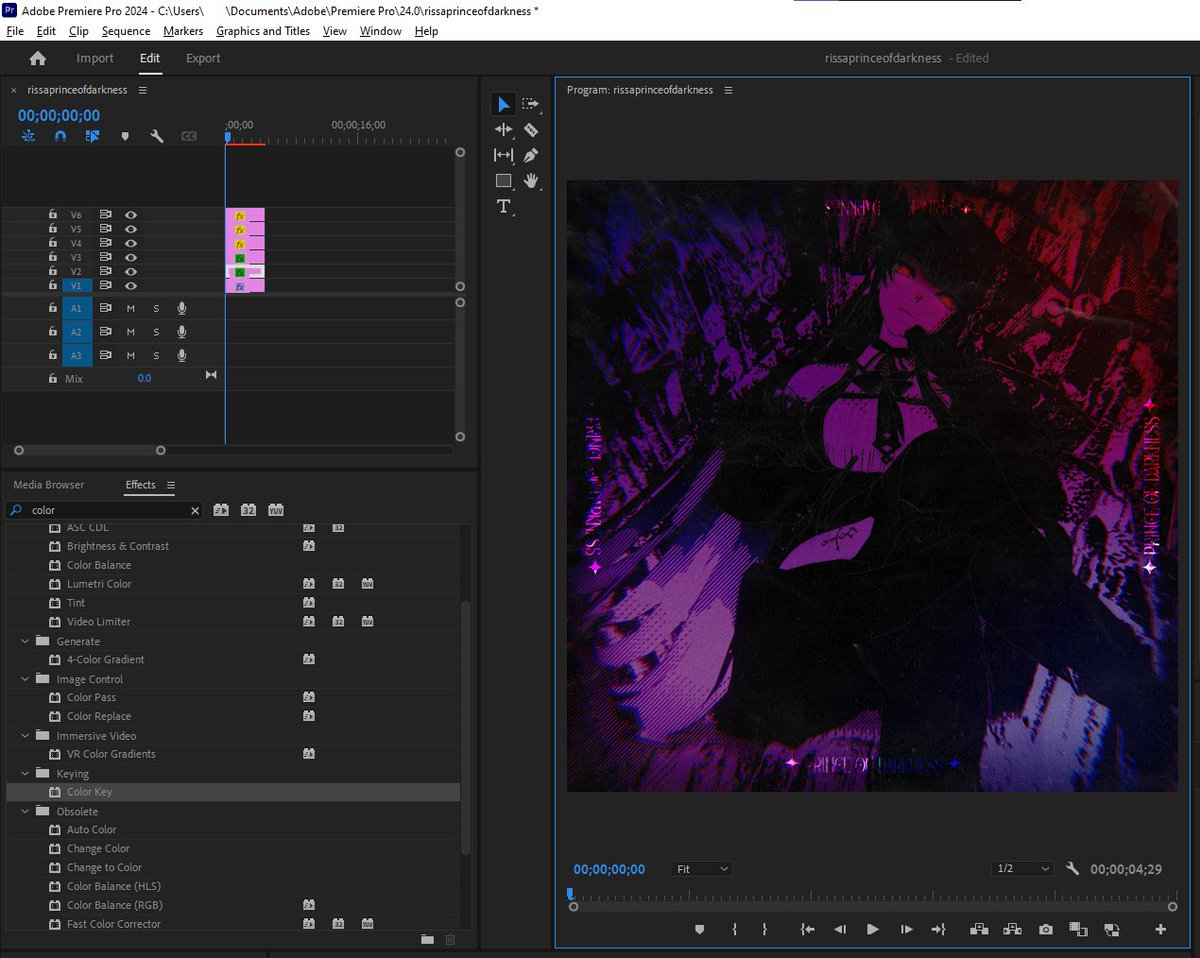The width and height of the screenshot is (1200, 958).
Task: Toggle insert sequences as nests icon
Action: point(28,136)
